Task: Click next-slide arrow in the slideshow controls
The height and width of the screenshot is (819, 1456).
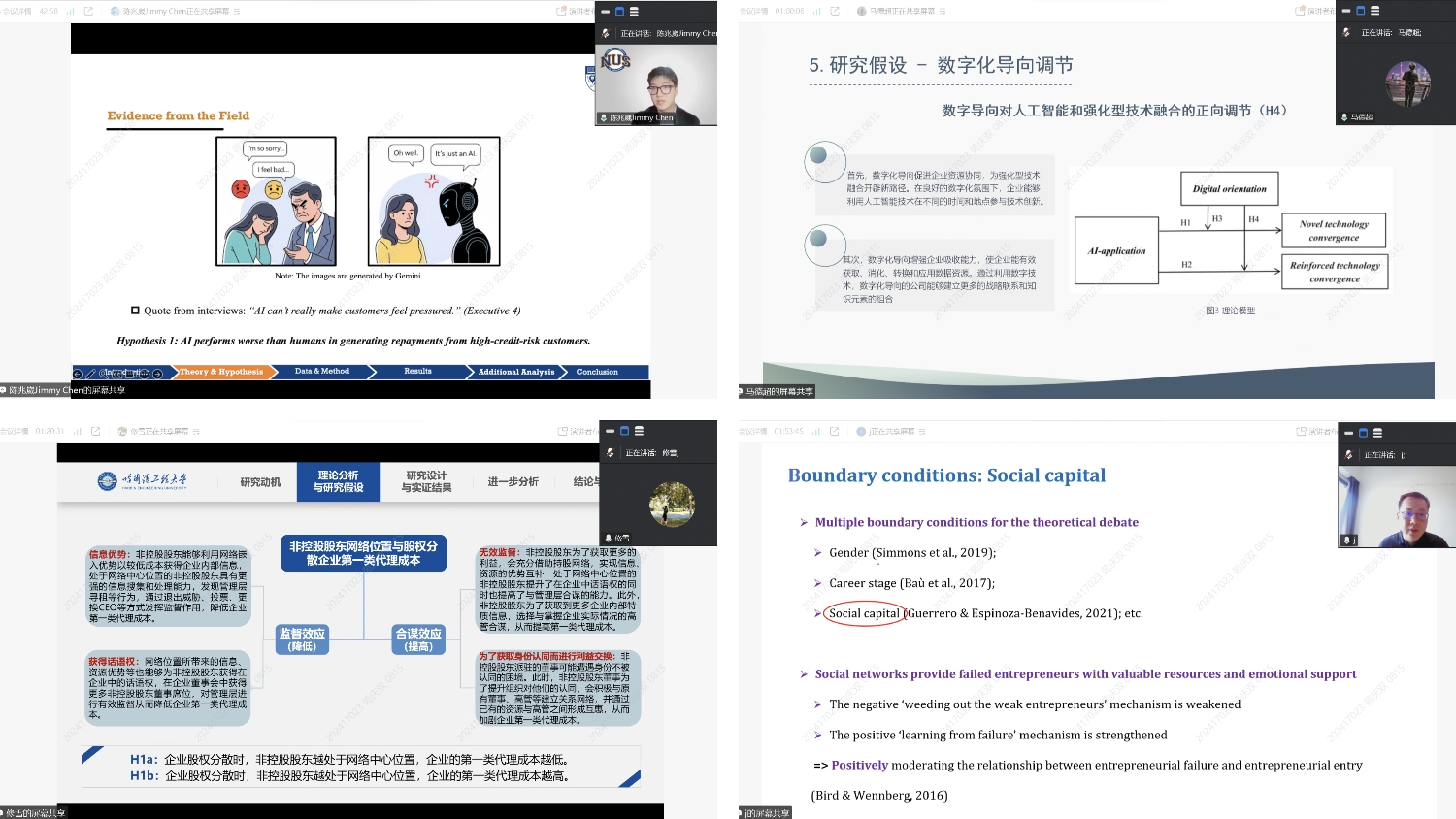Action: [157, 374]
